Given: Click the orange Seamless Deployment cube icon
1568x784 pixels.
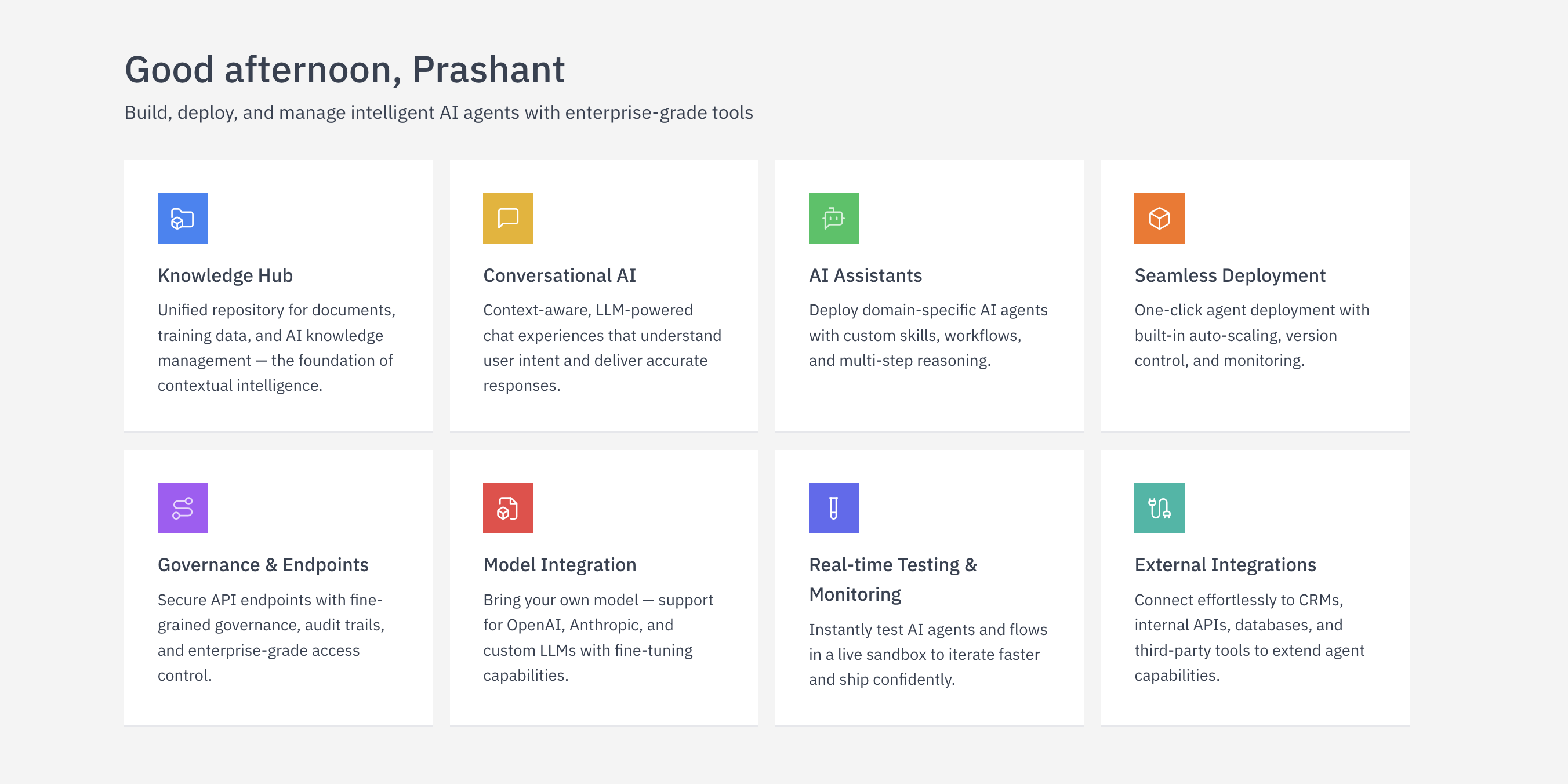Looking at the screenshot, I should [x=1159, y=218].
